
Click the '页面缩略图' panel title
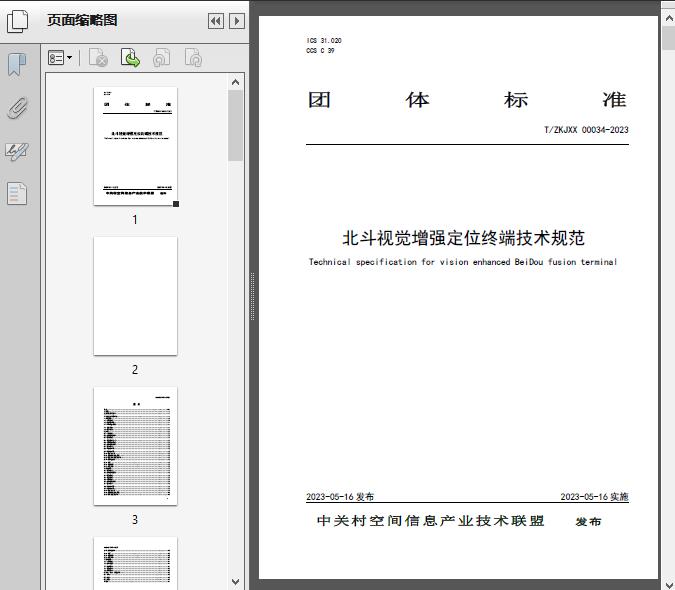82,20
